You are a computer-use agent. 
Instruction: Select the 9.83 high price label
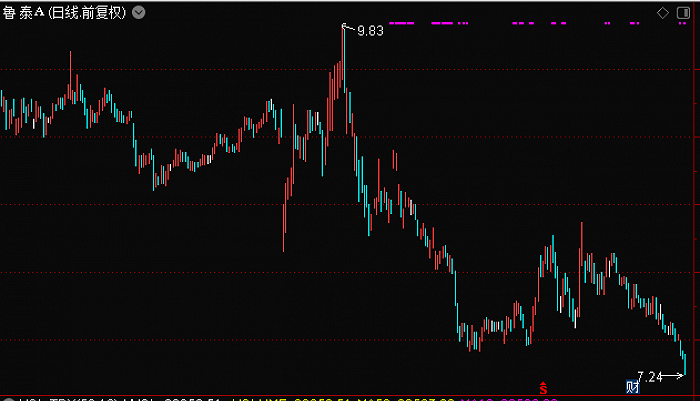point(370,31)
